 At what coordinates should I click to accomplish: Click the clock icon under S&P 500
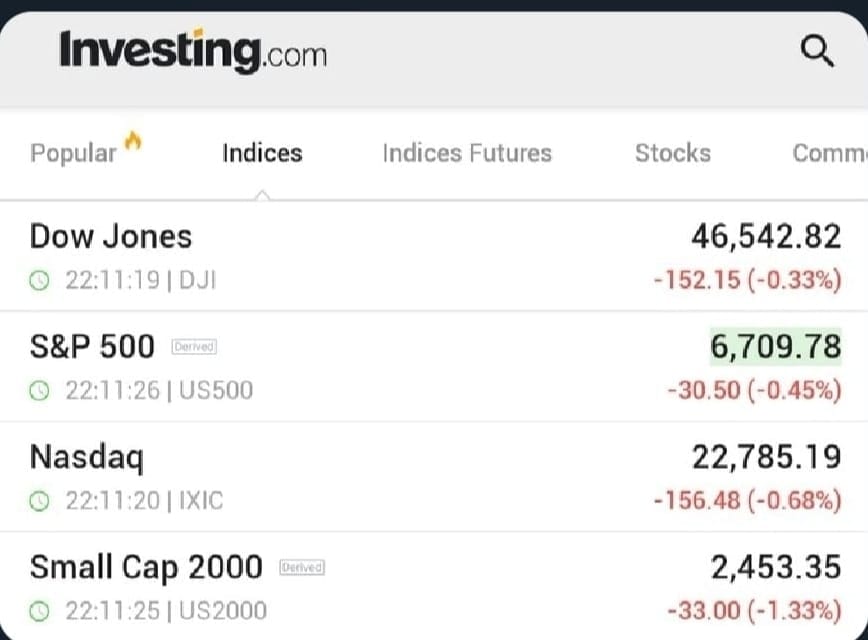pos(40,390)
